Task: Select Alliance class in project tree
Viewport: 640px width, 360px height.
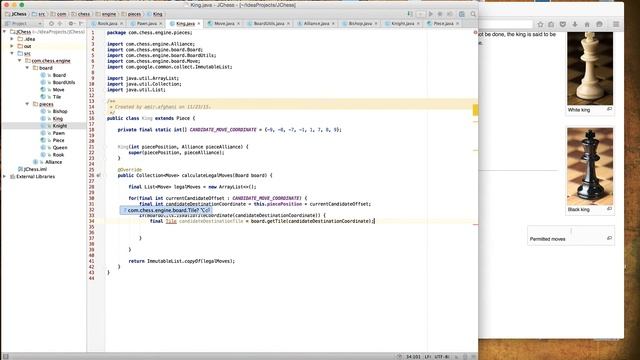Action: (x=53, y=162)
